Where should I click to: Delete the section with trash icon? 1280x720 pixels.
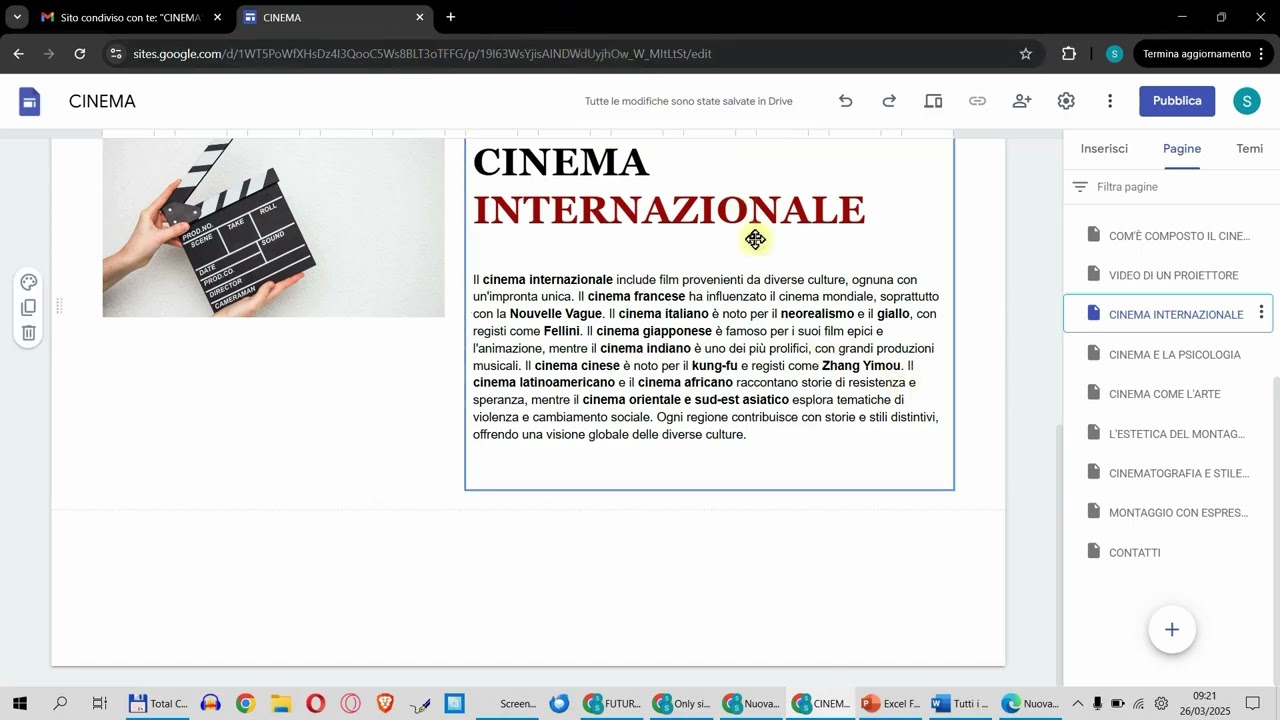point(29,333)
